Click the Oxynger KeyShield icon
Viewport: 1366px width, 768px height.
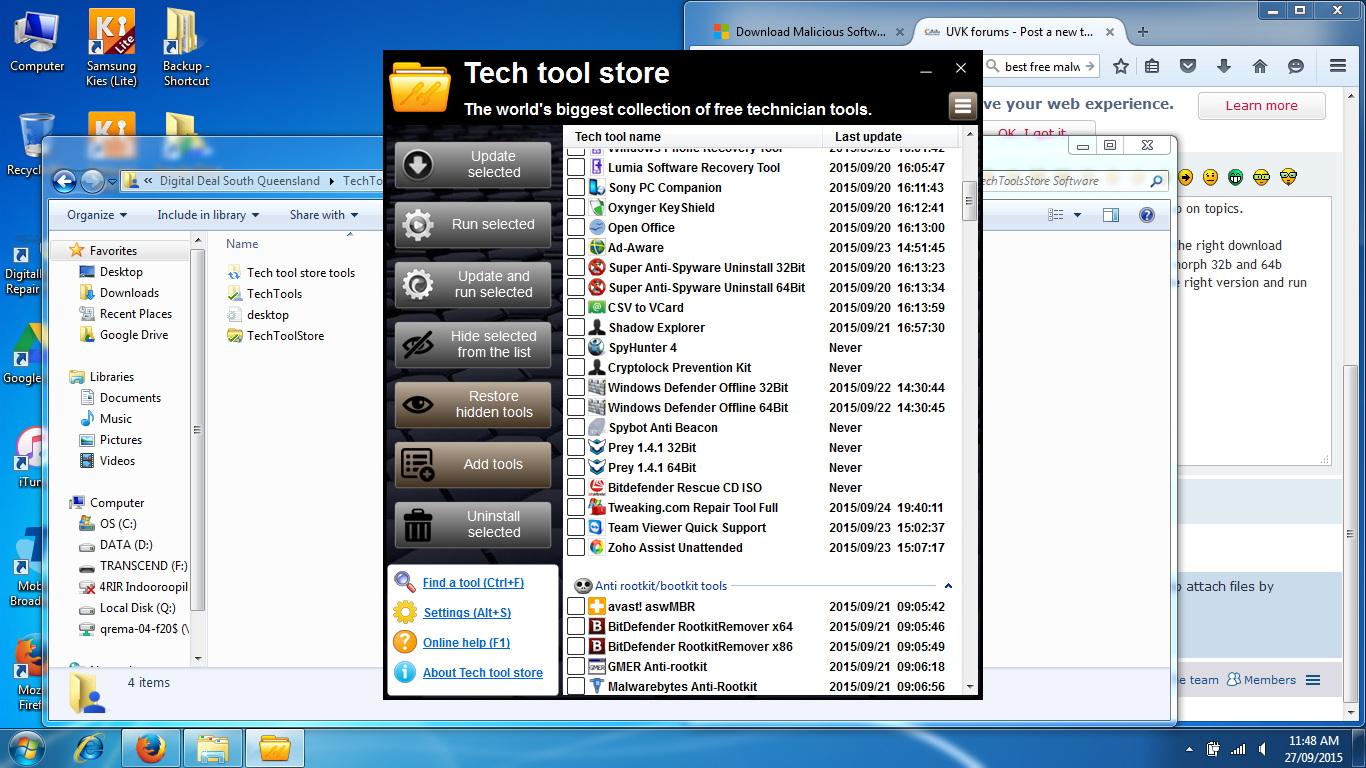pos(597,207)
